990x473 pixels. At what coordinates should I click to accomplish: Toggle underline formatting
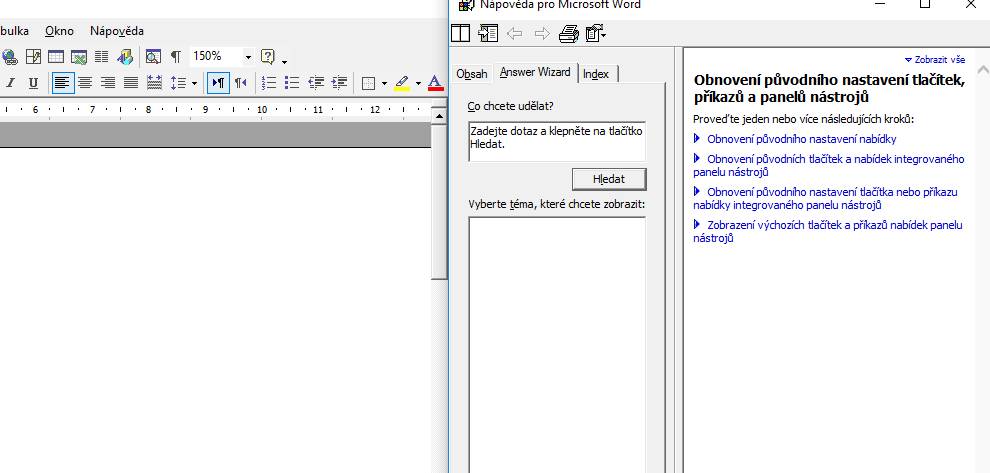[x=33, y=83]
